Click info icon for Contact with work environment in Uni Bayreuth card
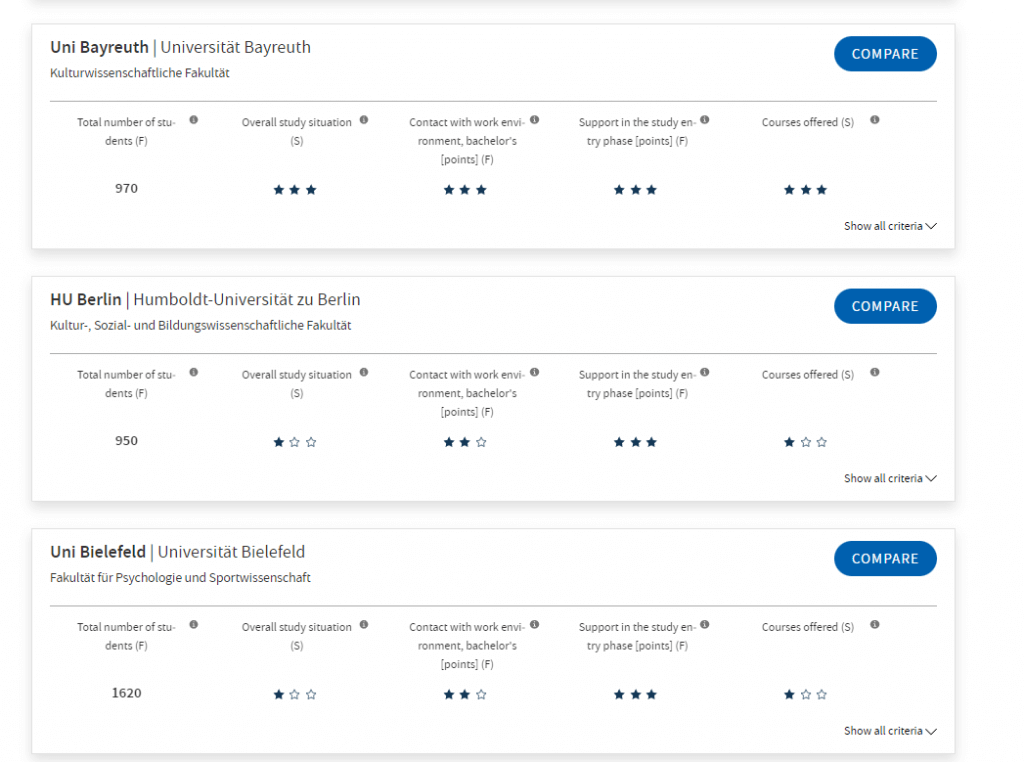Screen dimensions: 1024x762 [x=535, y=120]
